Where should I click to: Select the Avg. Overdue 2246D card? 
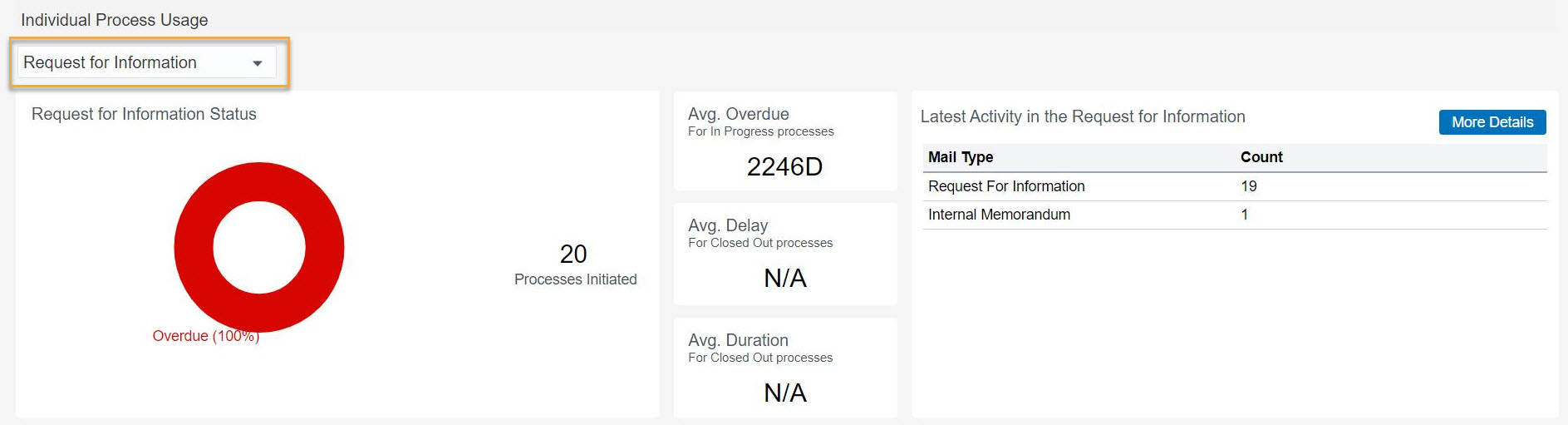[x=785, y=141]
